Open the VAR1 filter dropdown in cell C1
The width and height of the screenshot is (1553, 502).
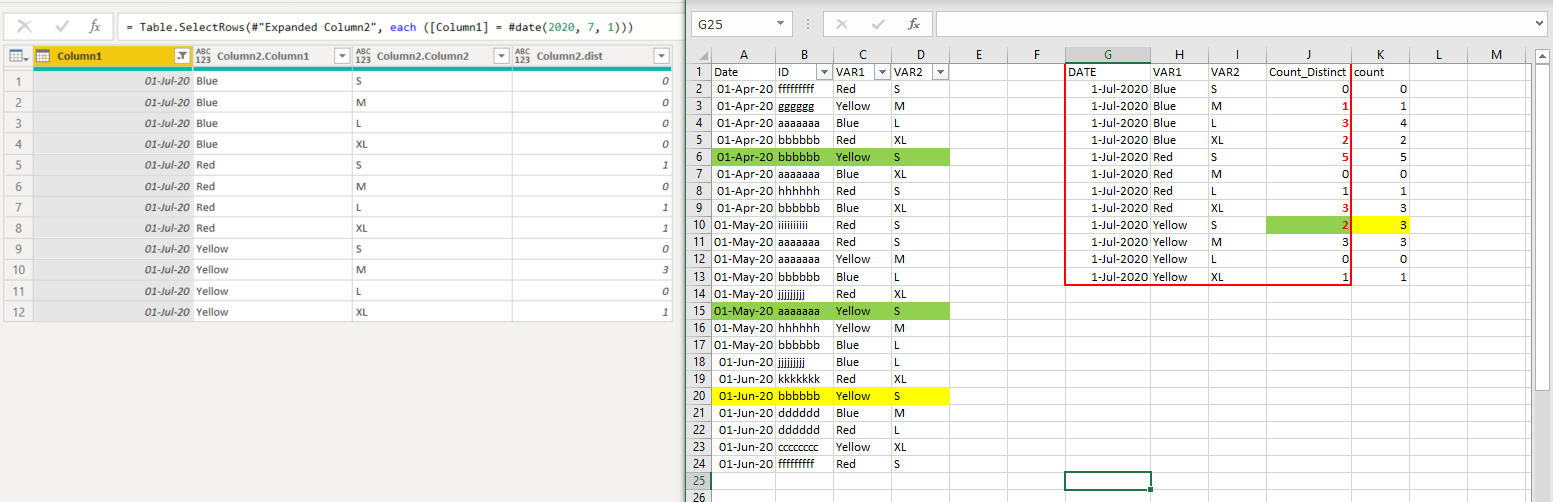[882, 72]
